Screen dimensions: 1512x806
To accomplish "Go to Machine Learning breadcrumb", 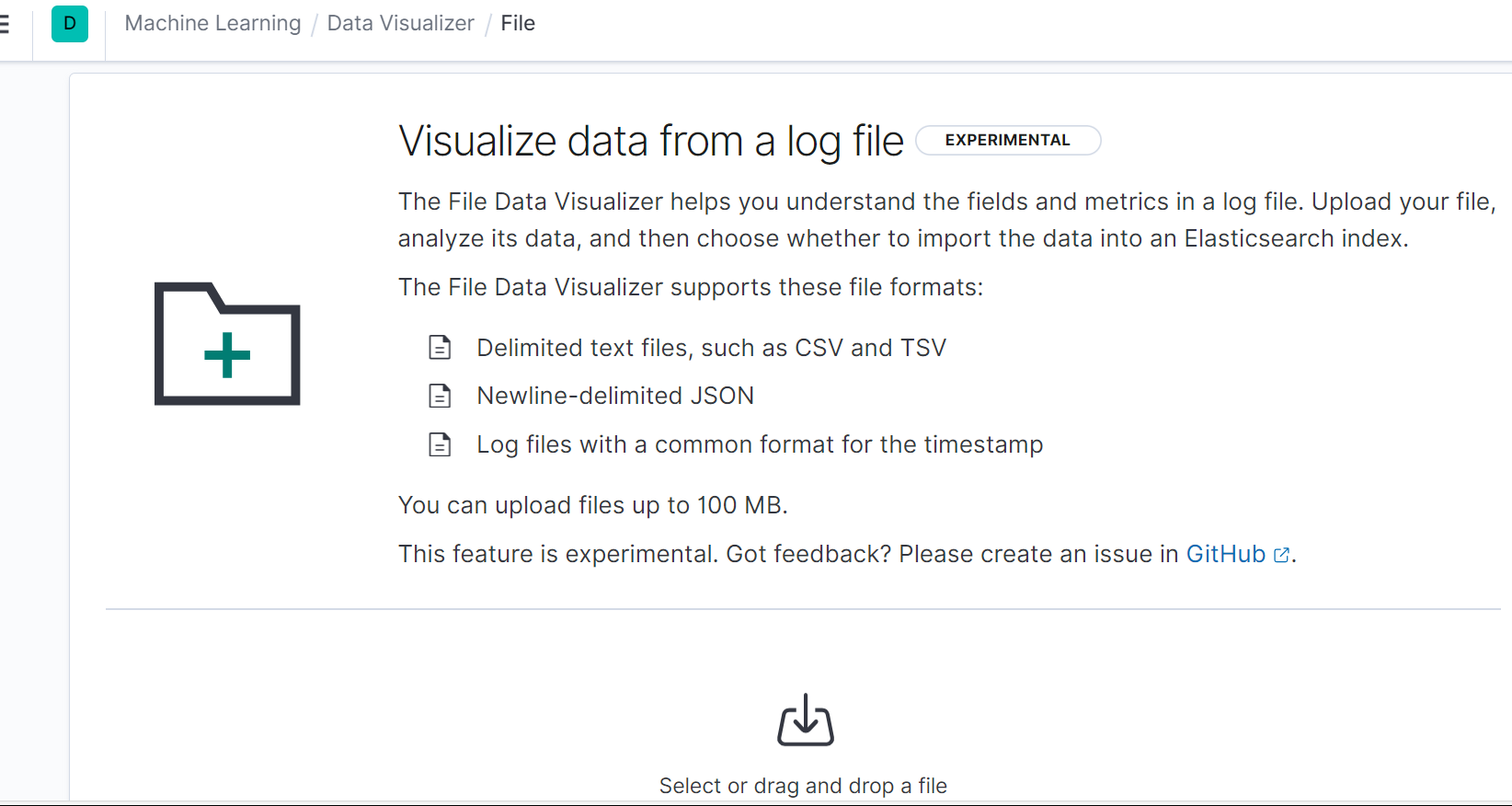I will [212, 23].
